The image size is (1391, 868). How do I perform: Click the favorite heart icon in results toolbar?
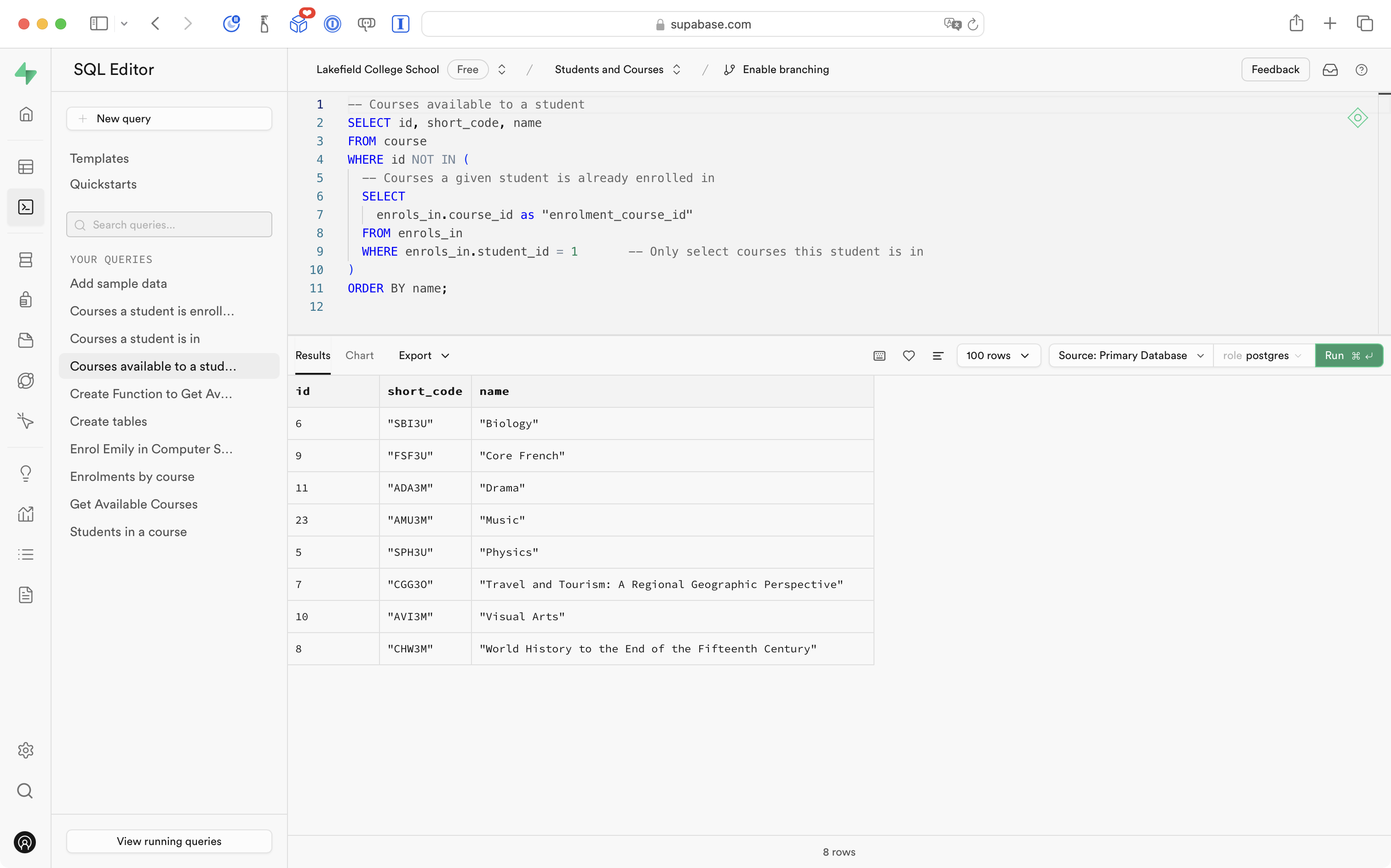coord(908,355)
